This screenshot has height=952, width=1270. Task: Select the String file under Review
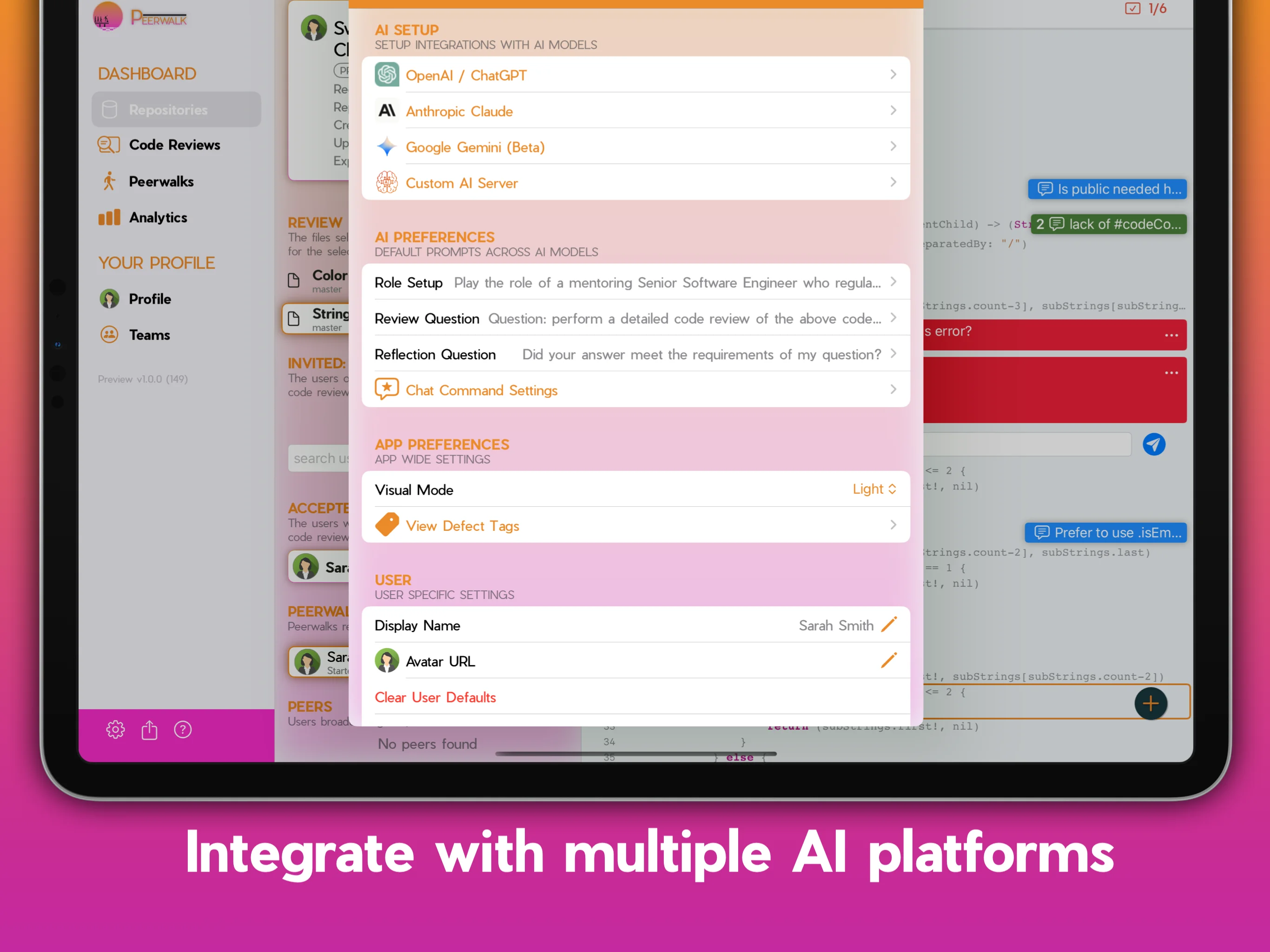click(x=316, y=319)
